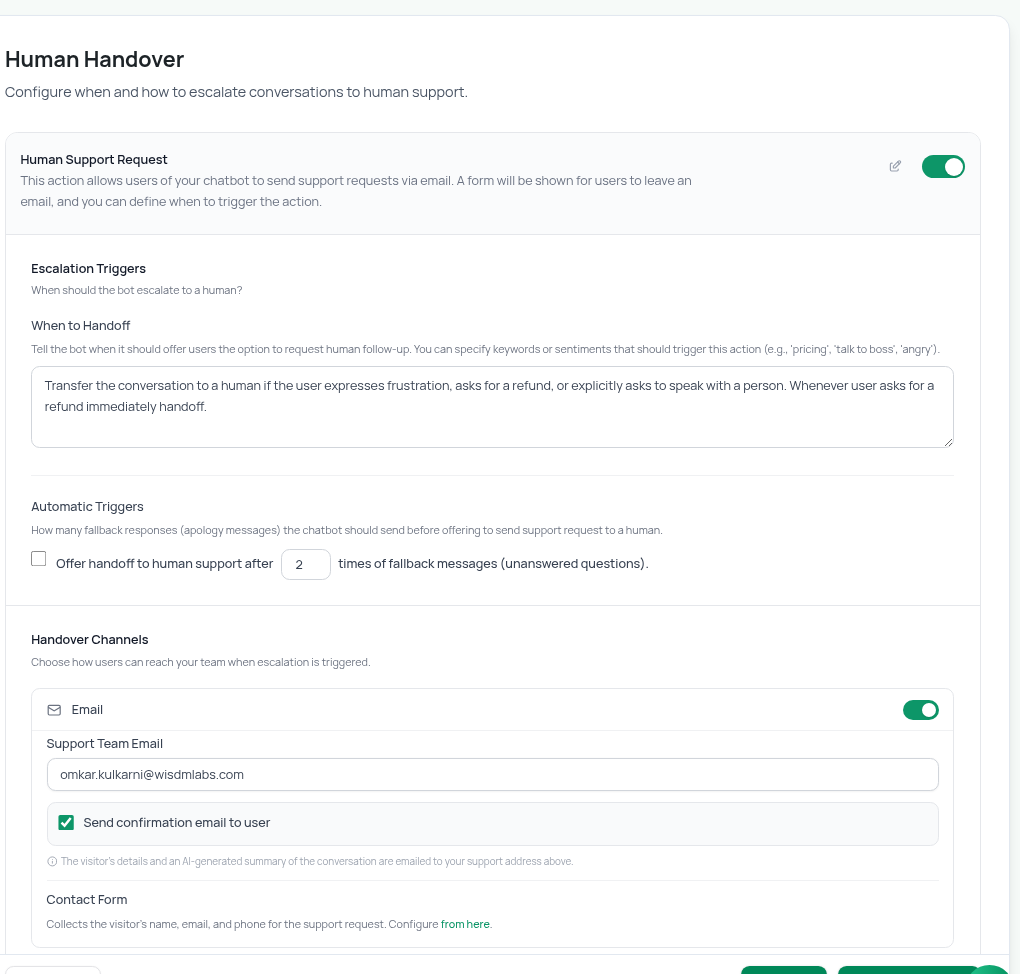Screen dimensions: 1020x974
Task: Click the When to Handoff label
Action: 81,326
